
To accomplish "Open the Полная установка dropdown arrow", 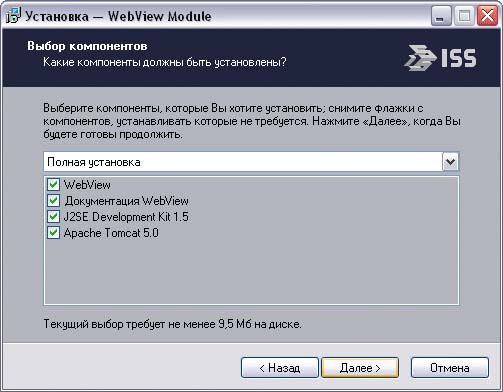I will click(x=450, y=162).
